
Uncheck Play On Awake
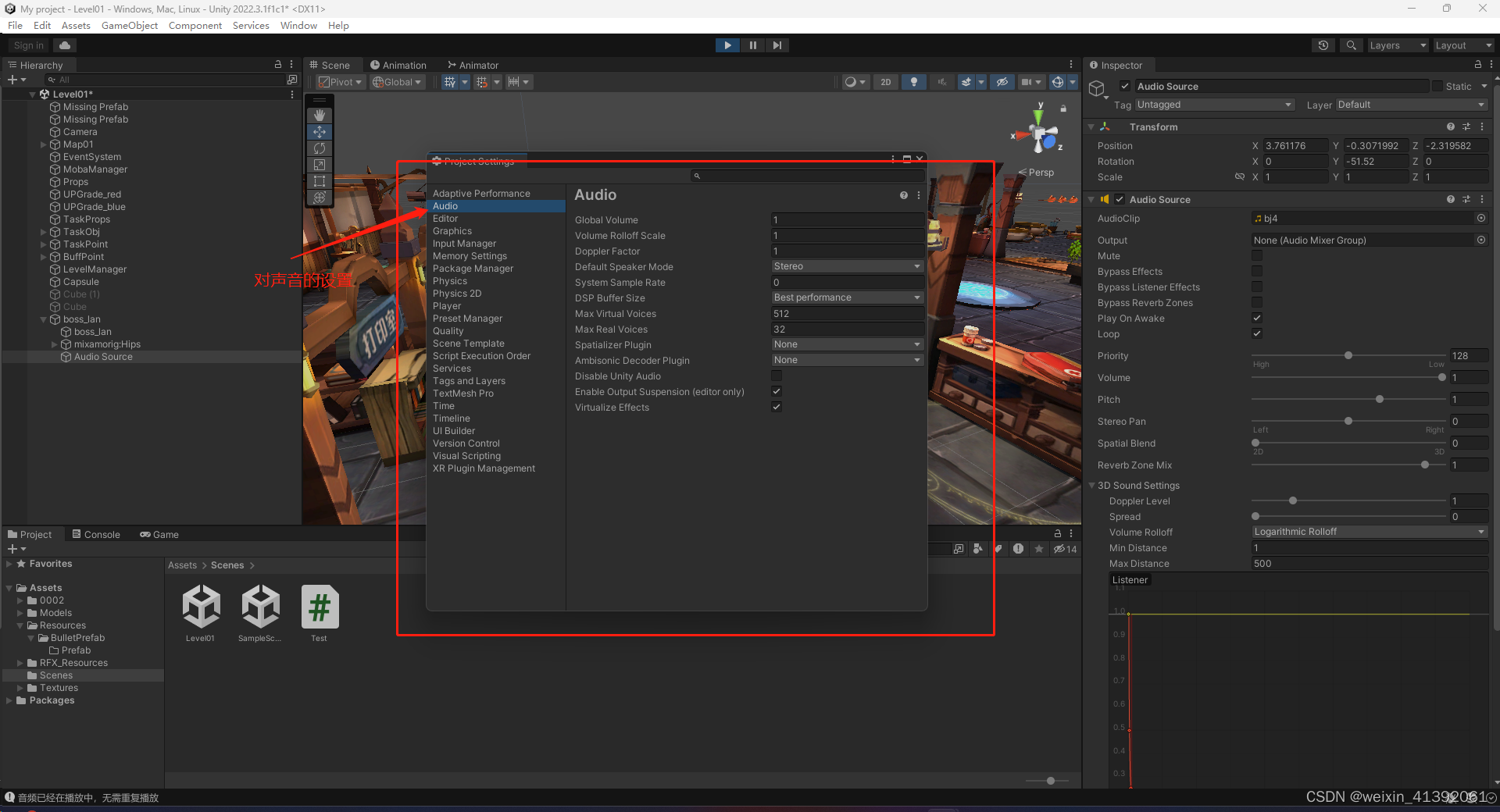(x=1257, y=318)
